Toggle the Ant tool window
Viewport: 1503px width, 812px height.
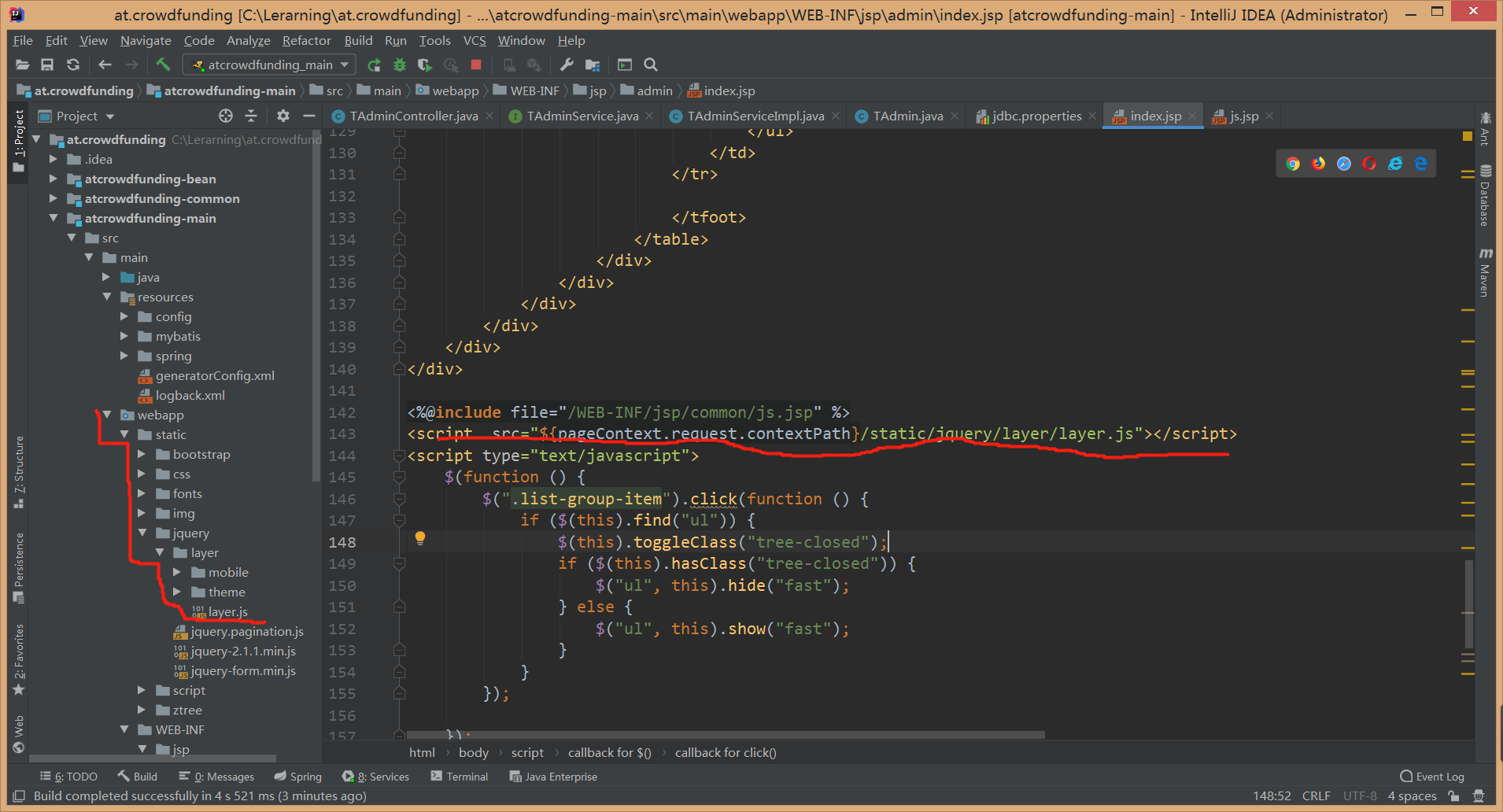pos(1486,129)
